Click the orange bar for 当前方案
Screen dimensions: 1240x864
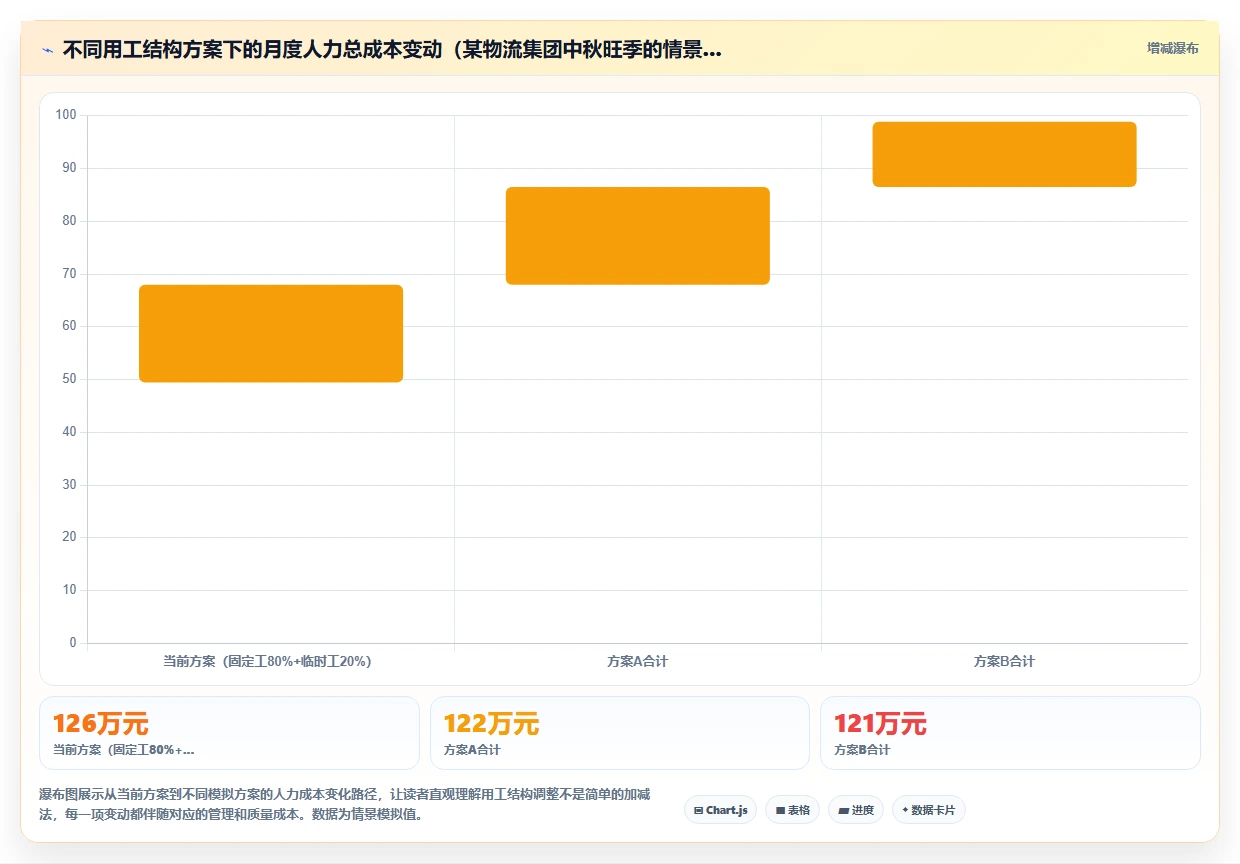click(271, 333)
